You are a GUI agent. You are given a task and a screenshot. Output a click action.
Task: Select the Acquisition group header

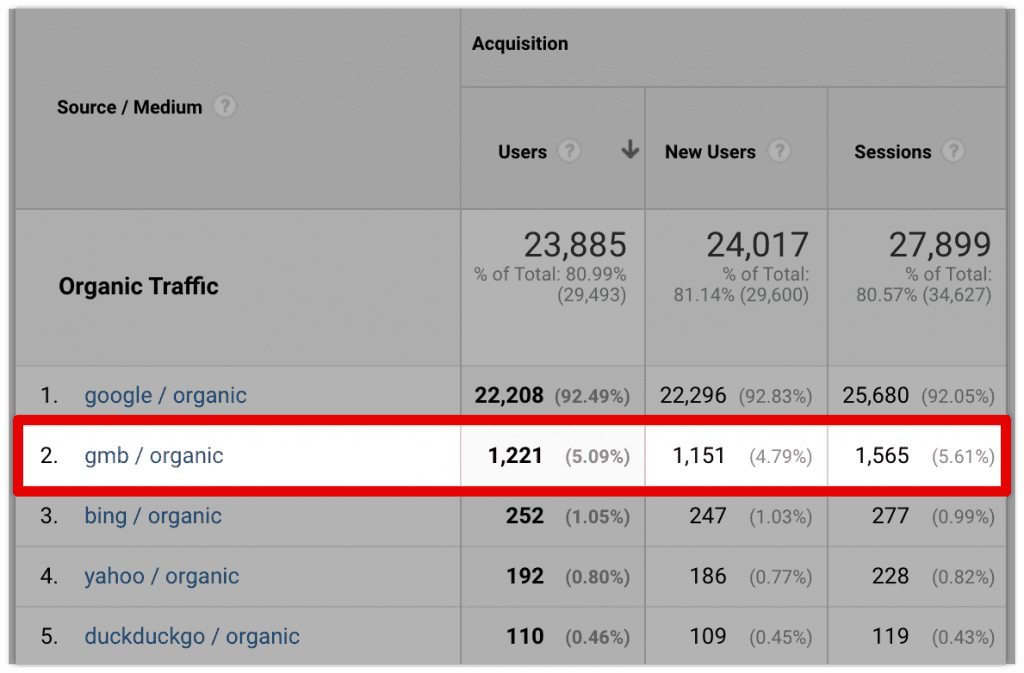pos(520,44)
